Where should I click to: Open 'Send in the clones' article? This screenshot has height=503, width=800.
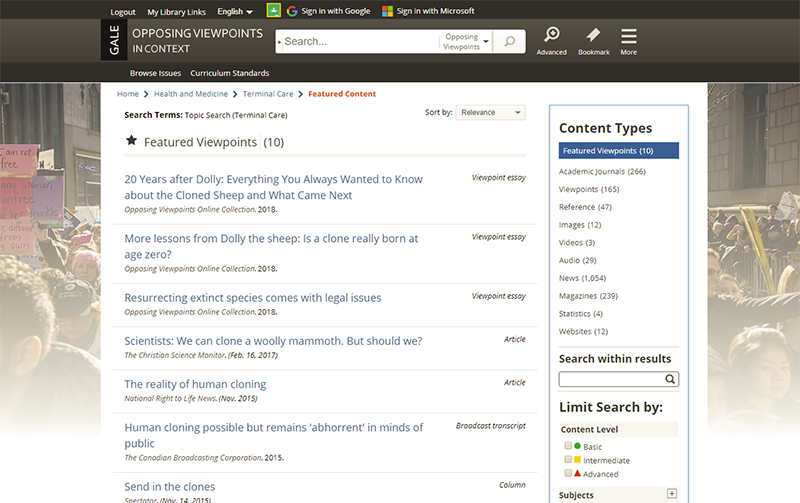click(x=170, y=487)
